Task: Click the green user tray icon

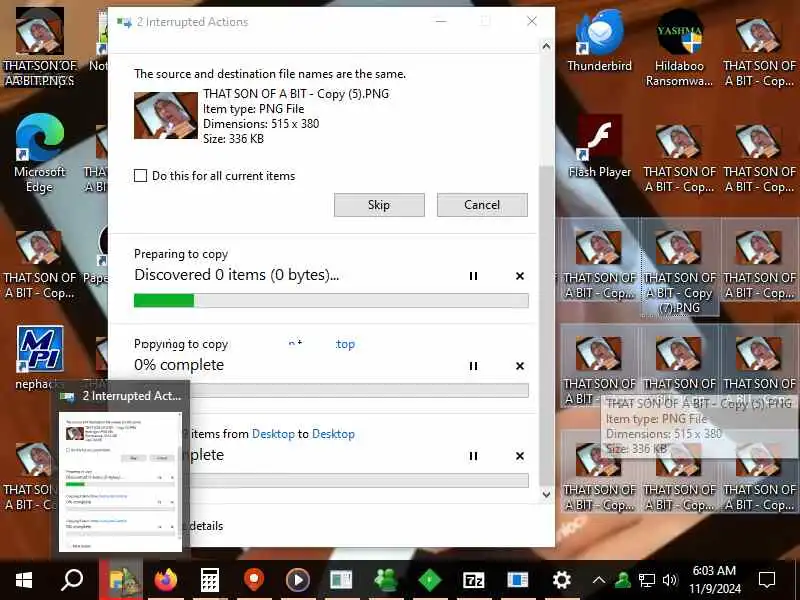Action: (622, 580)
